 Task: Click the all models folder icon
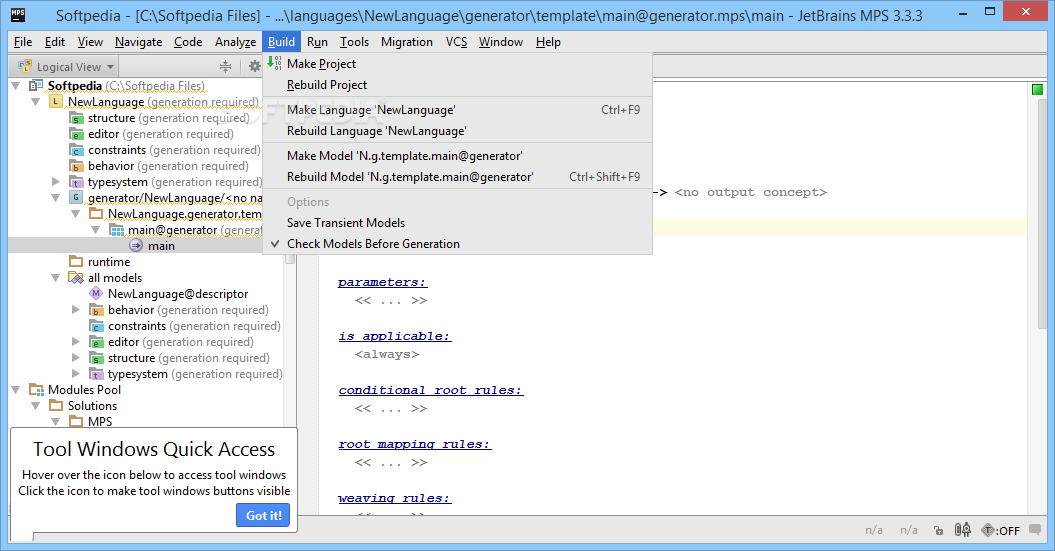(x=77, y=278)
